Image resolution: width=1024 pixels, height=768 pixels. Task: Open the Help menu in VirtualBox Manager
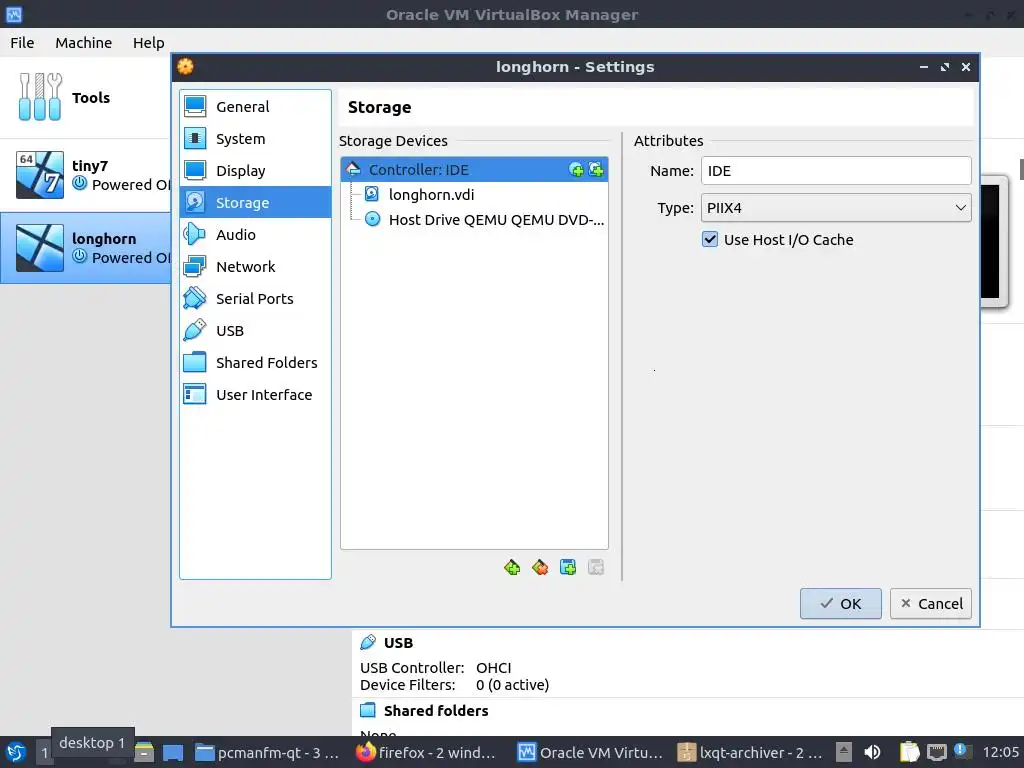tap(148, 42)
